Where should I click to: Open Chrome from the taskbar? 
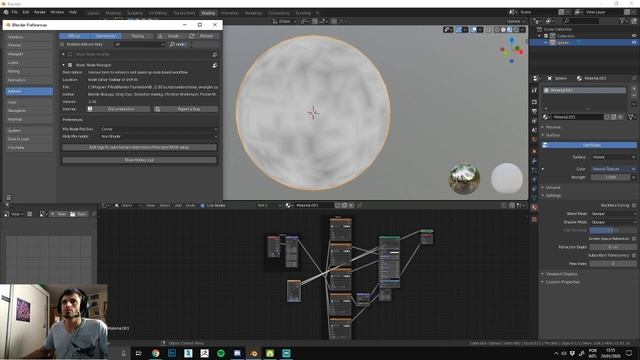(x=156, y=353)
